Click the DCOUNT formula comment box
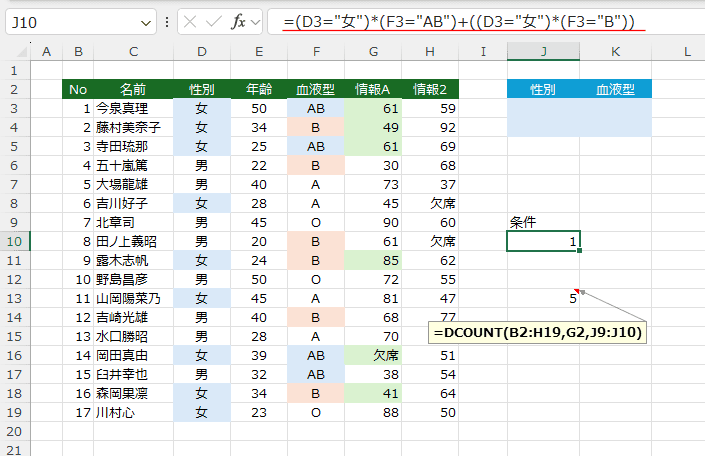Viewport: 705px width, 456px height. [x=539, y=332]
